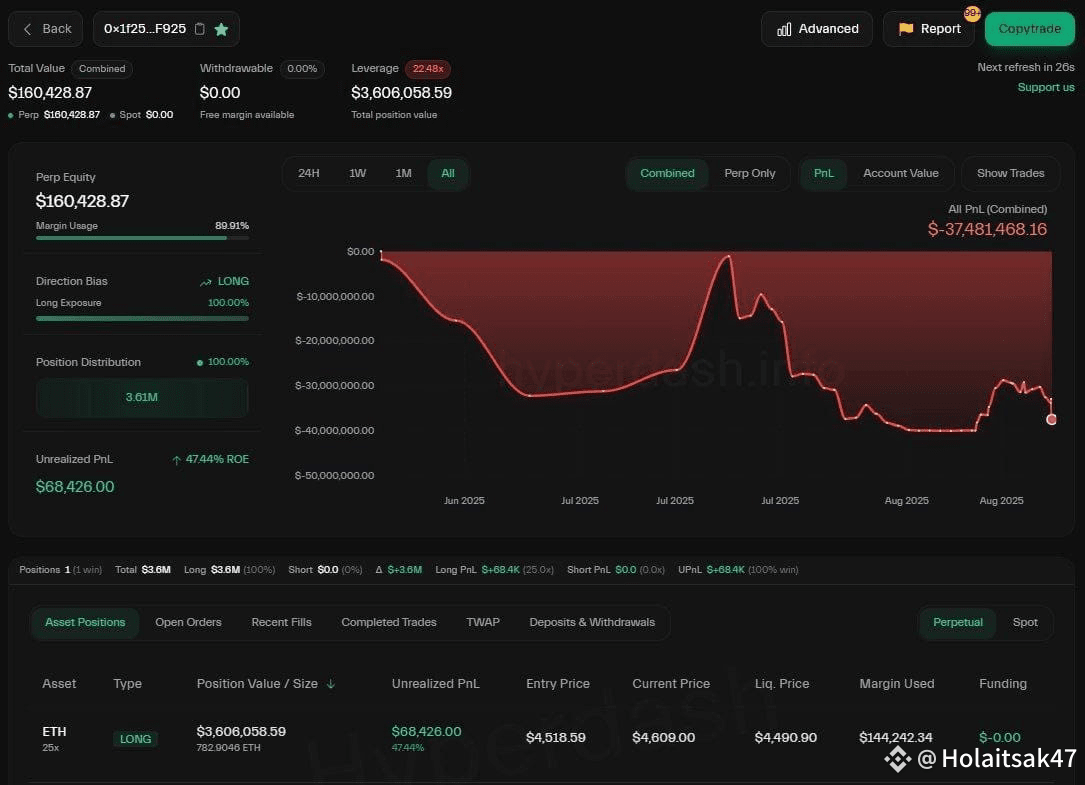Switch to the Completed Trades tab

388,622
